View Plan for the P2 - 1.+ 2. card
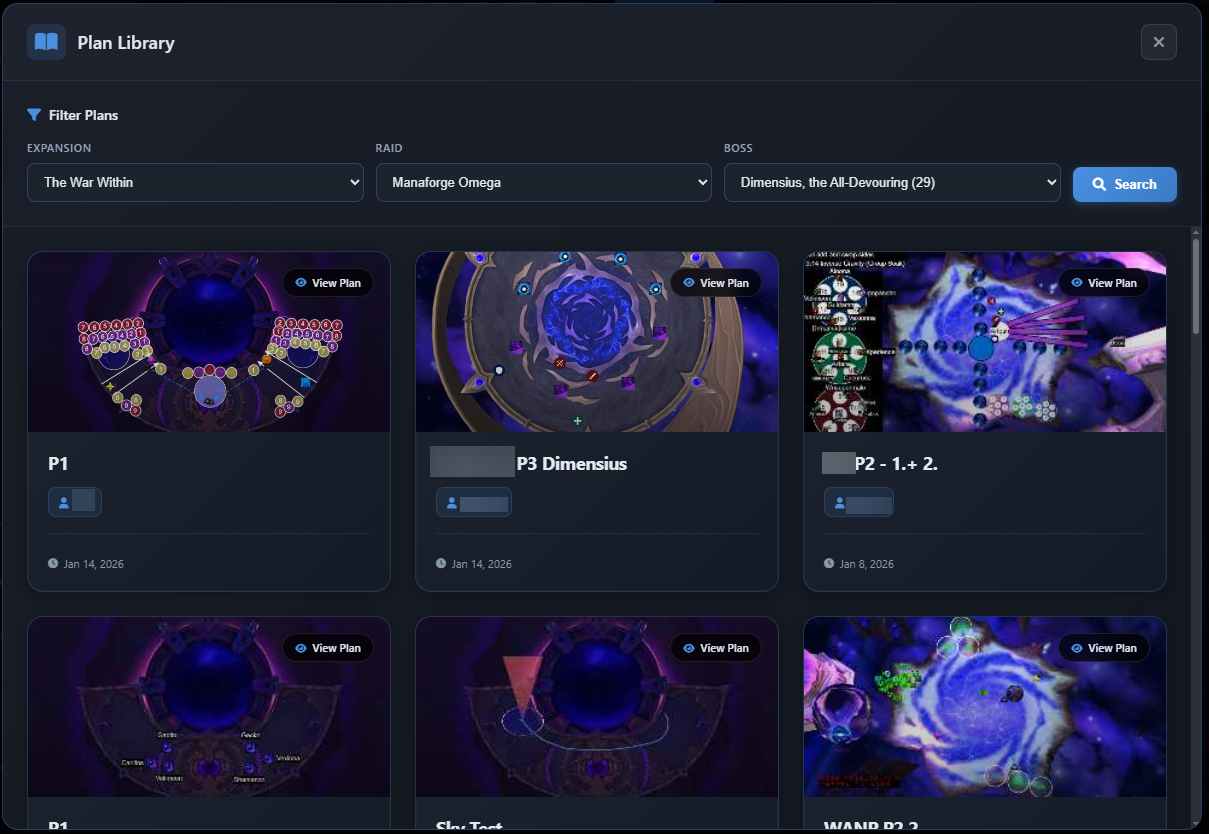Viewport: 1209px width, 834px height. 1103,283
